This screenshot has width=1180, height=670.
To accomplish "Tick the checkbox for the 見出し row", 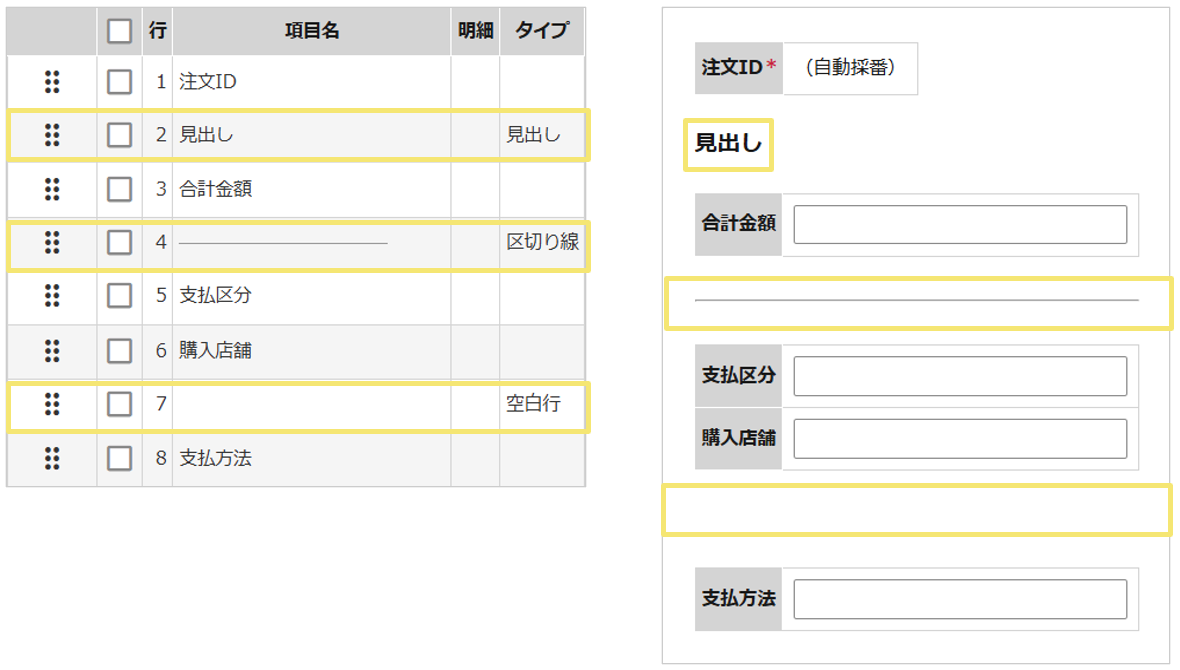I will coord(120,135).
